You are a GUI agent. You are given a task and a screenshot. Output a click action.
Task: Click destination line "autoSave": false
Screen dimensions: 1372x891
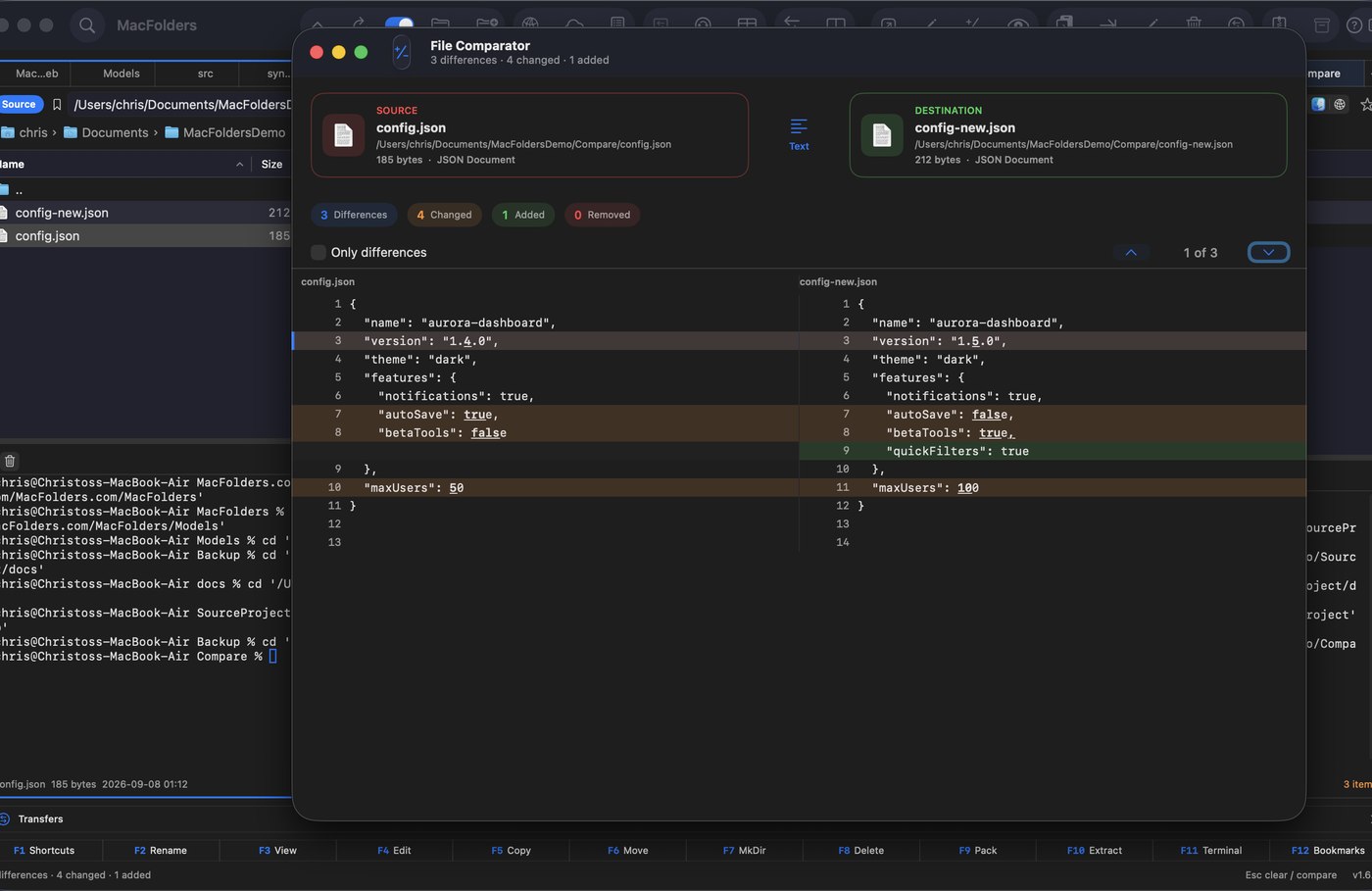coord(1052,415)
